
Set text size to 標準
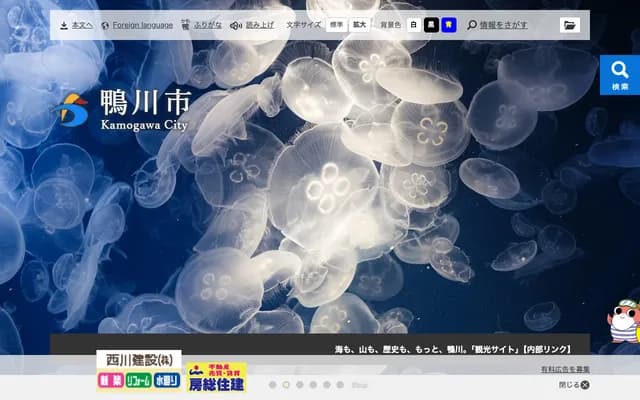[336, 25]
